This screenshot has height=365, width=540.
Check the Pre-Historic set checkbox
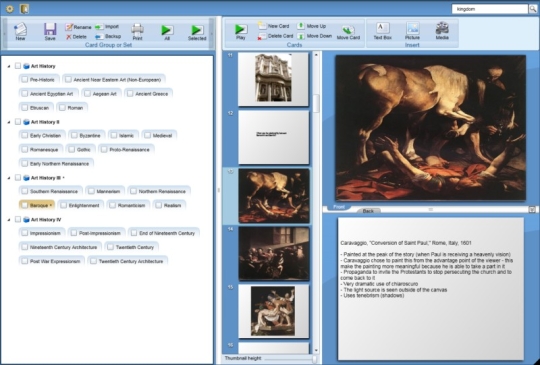click(24, 80)
